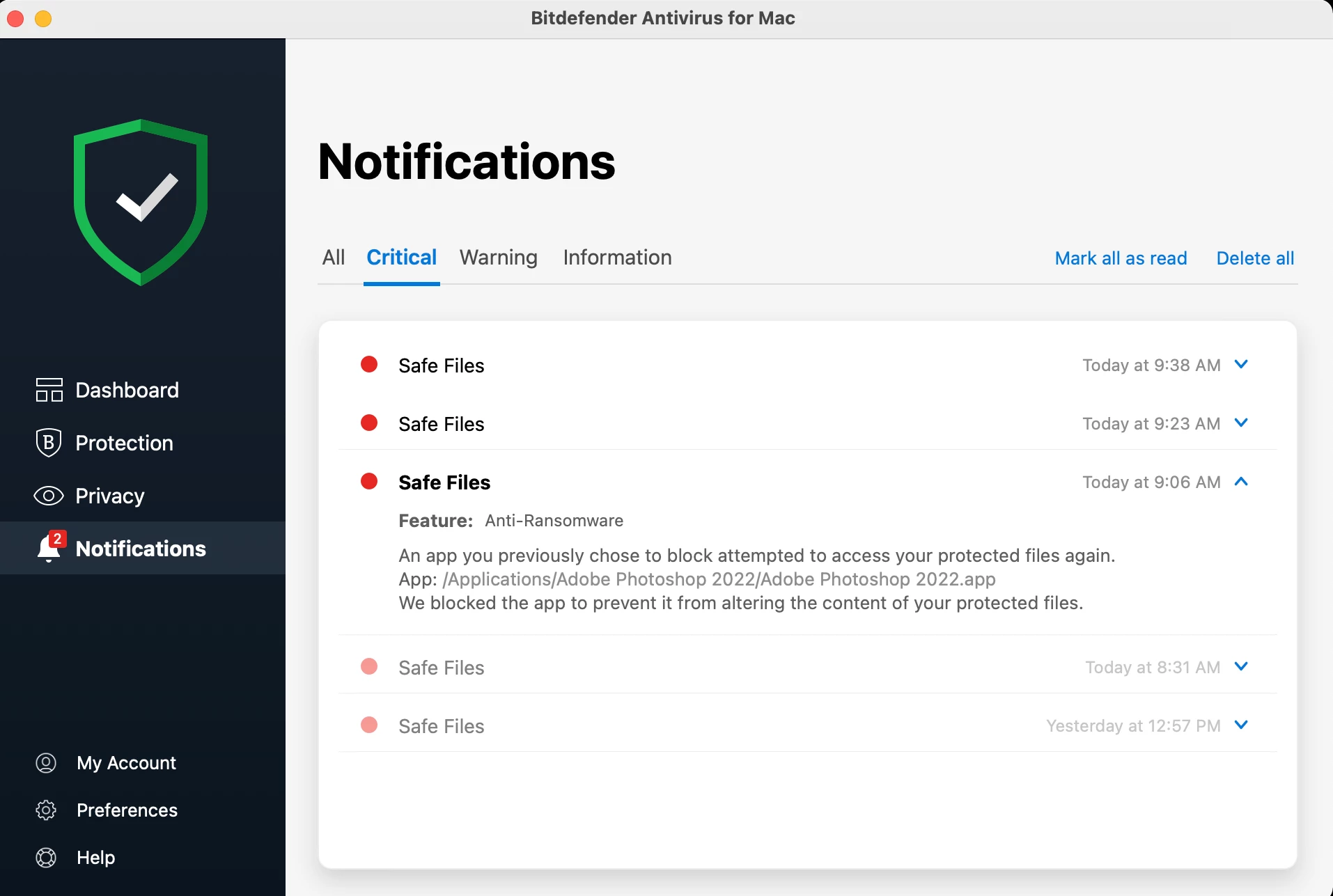Viewport: 1333px width, 896px height.
Task: Expand the 9:38 AM Safe Files notification
Action: point(1241,364)
